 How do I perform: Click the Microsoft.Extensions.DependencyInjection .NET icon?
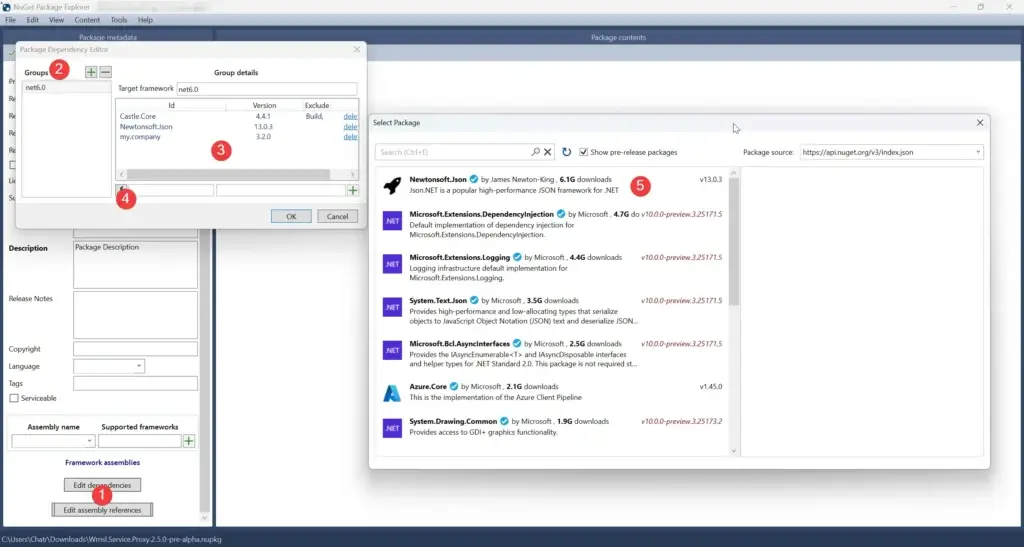(x=392, y=221)
